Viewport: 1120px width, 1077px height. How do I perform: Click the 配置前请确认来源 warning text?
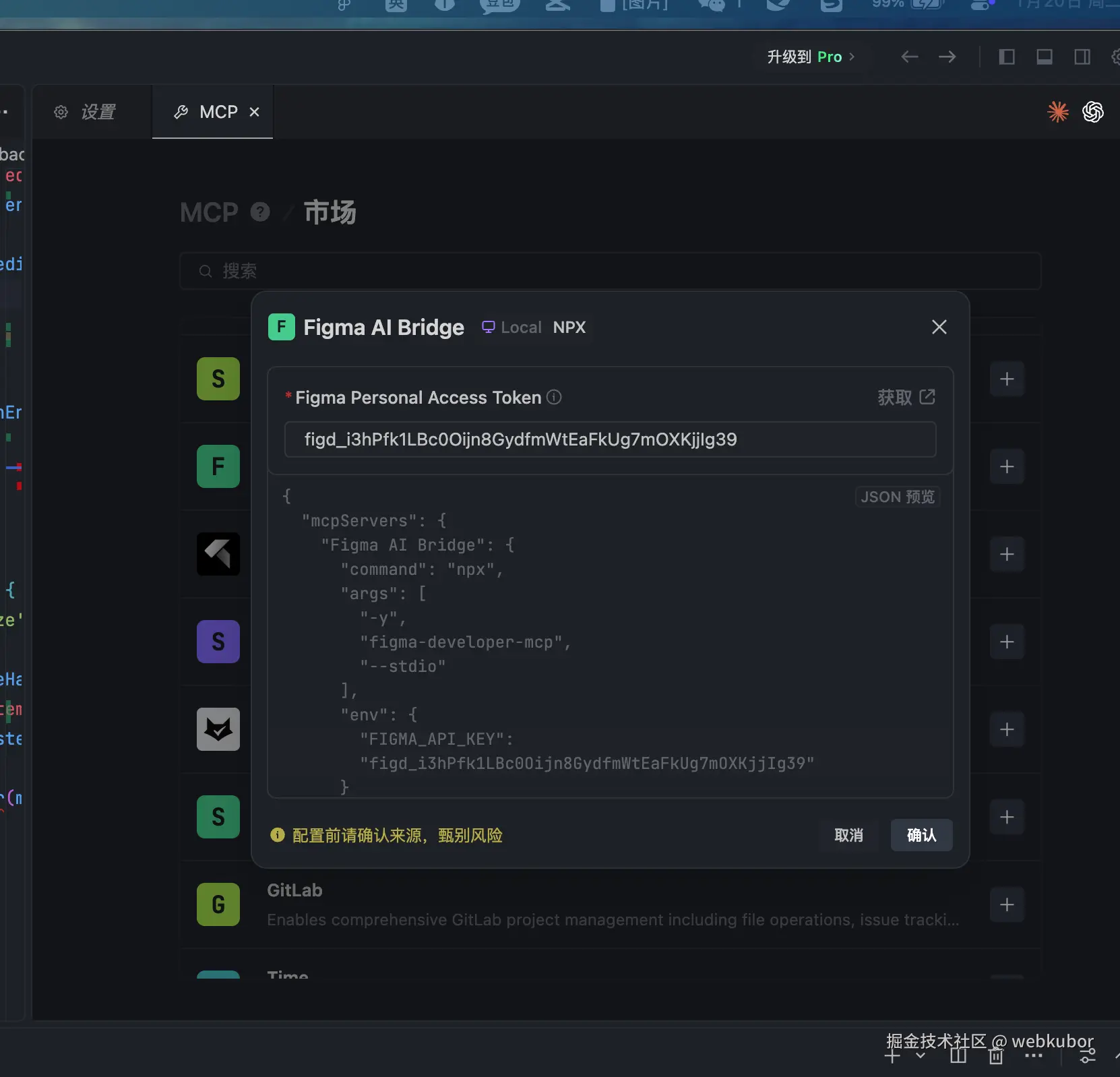tap(397, 836)
